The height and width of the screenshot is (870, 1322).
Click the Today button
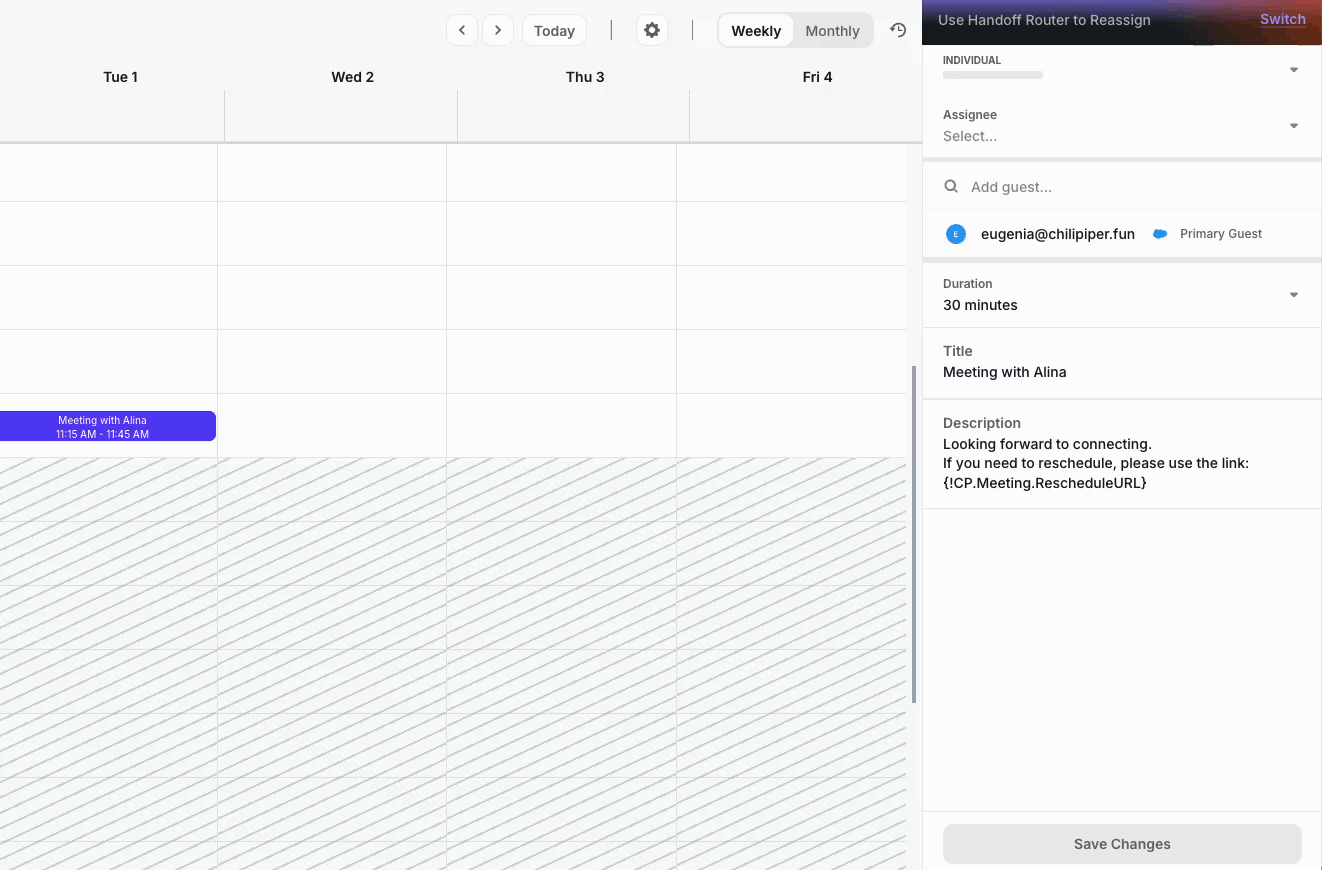pos(554,30)
